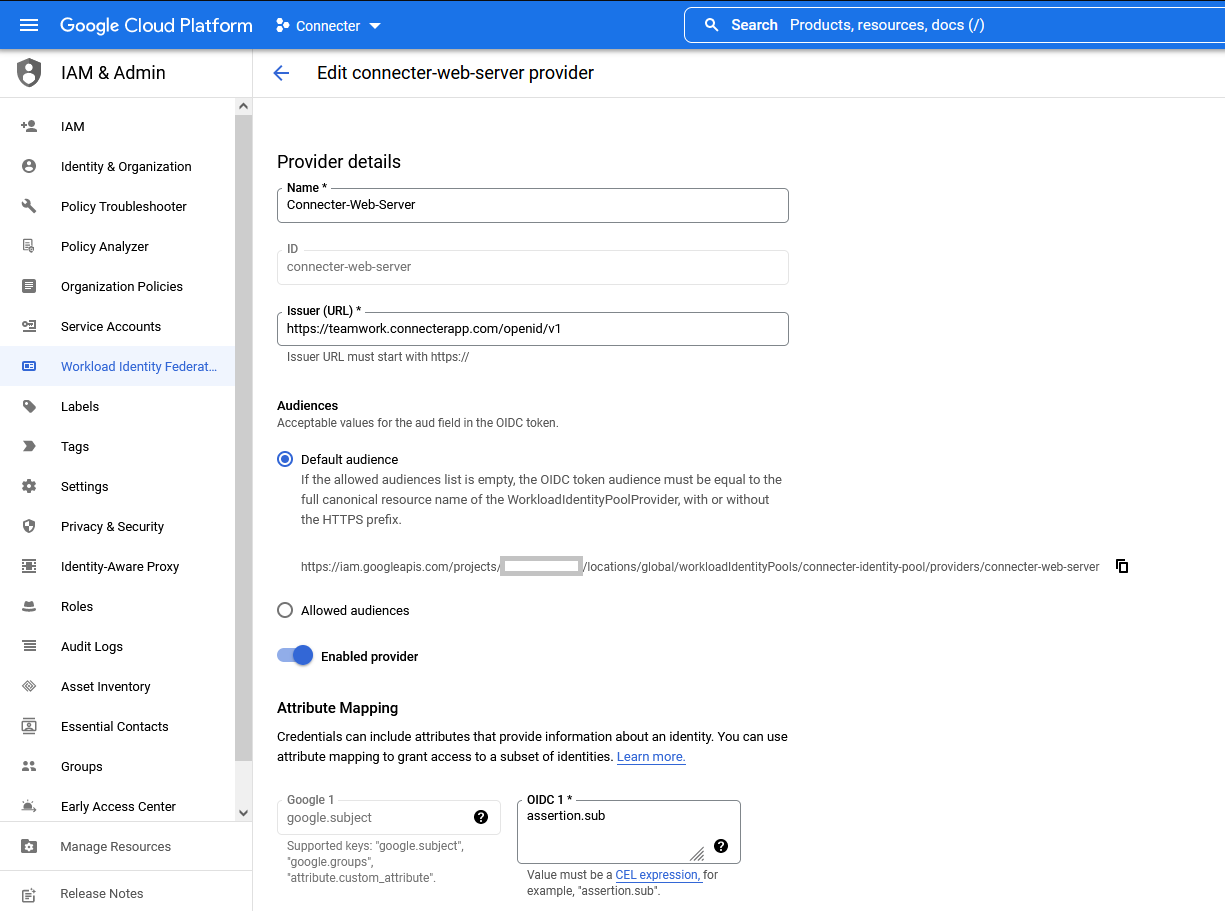The width and height of the screenshot is (1225, 911).
Task: Click the search magnifier icon
Action: [710, 24]
